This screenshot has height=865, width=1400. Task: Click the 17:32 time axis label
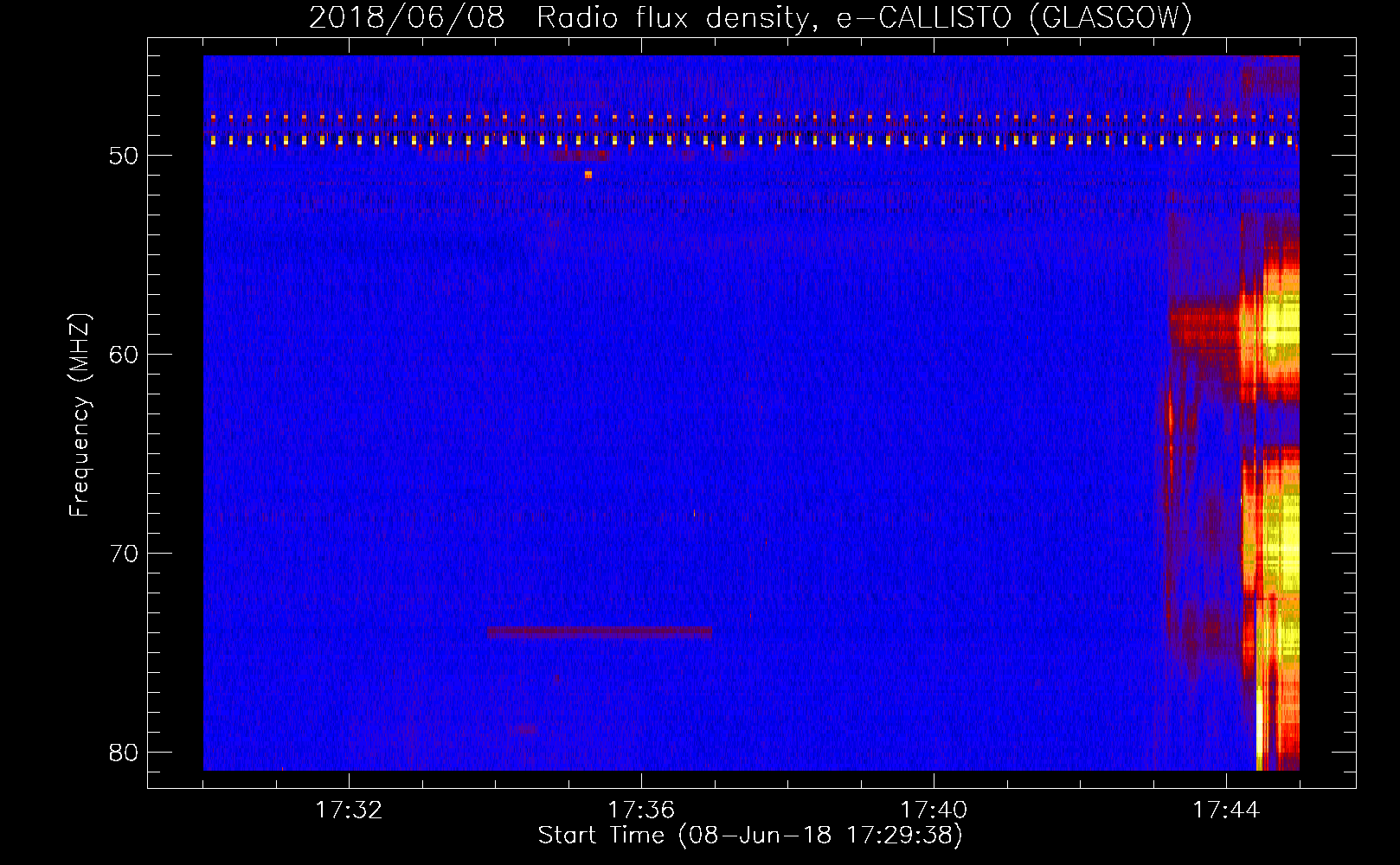point(349,811)
